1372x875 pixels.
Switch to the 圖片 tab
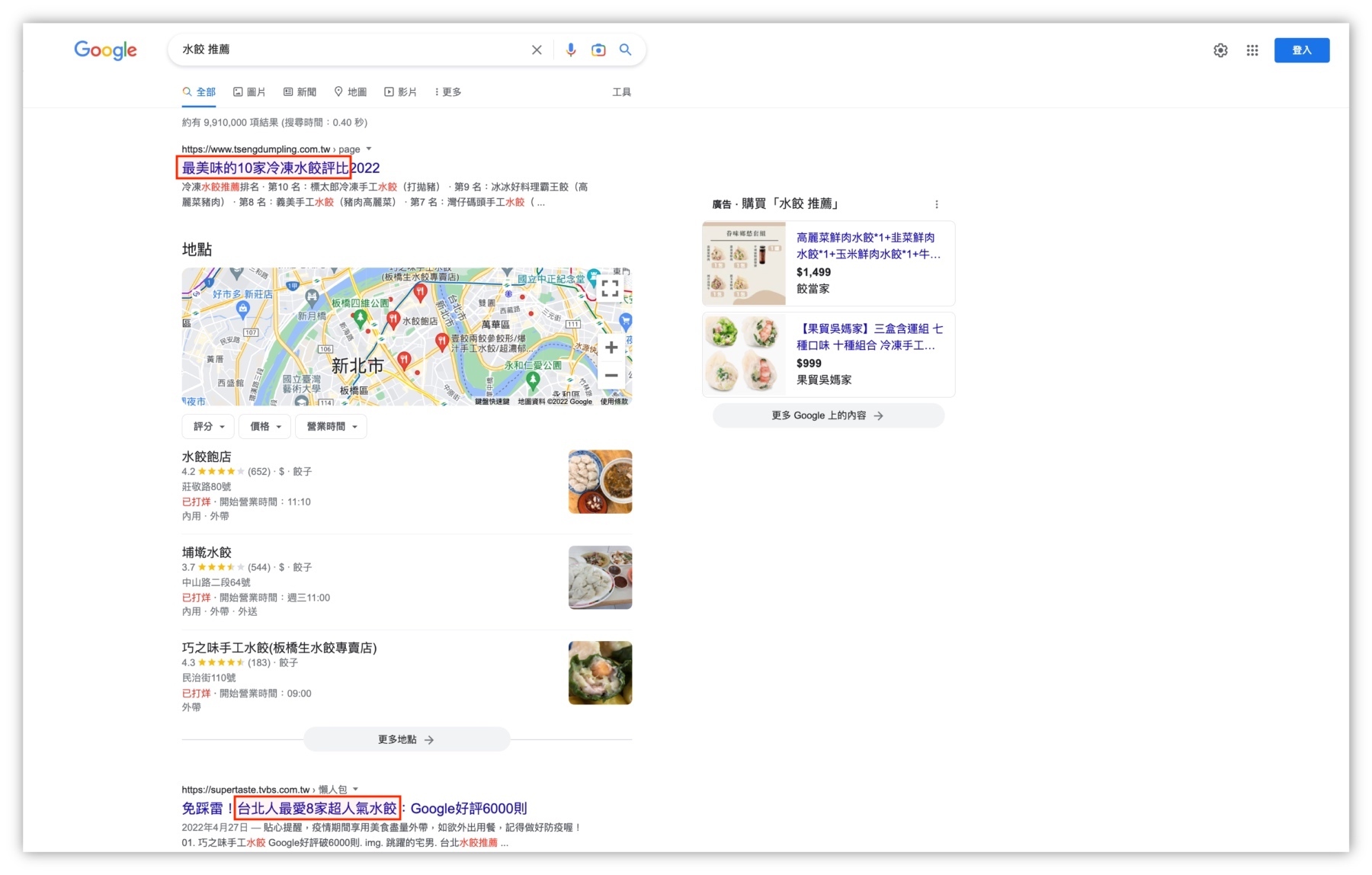coord(251,91)
